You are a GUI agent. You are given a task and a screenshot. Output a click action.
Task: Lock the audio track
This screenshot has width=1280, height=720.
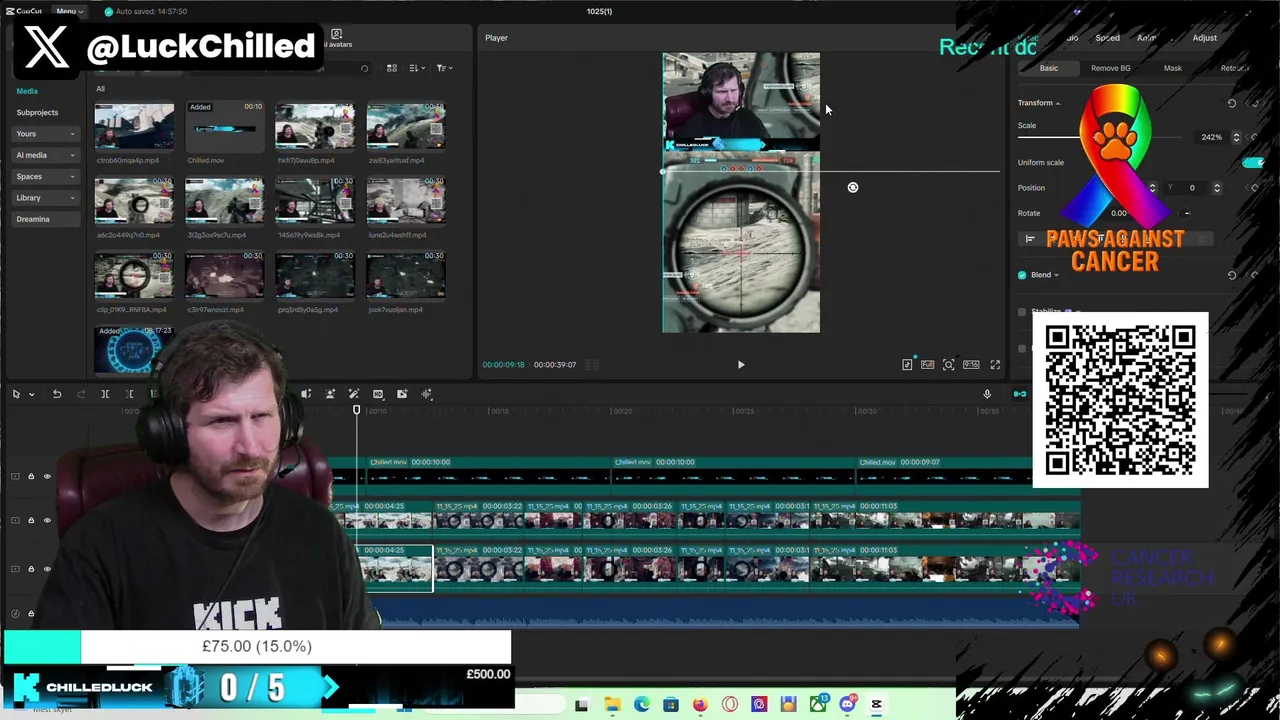click(31, 613)
